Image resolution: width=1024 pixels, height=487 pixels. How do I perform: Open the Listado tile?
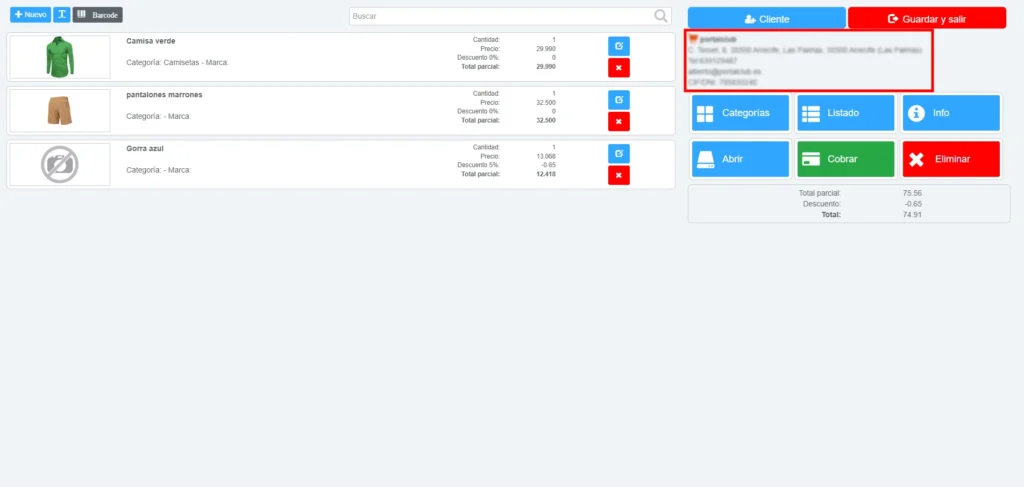point(846,113)
